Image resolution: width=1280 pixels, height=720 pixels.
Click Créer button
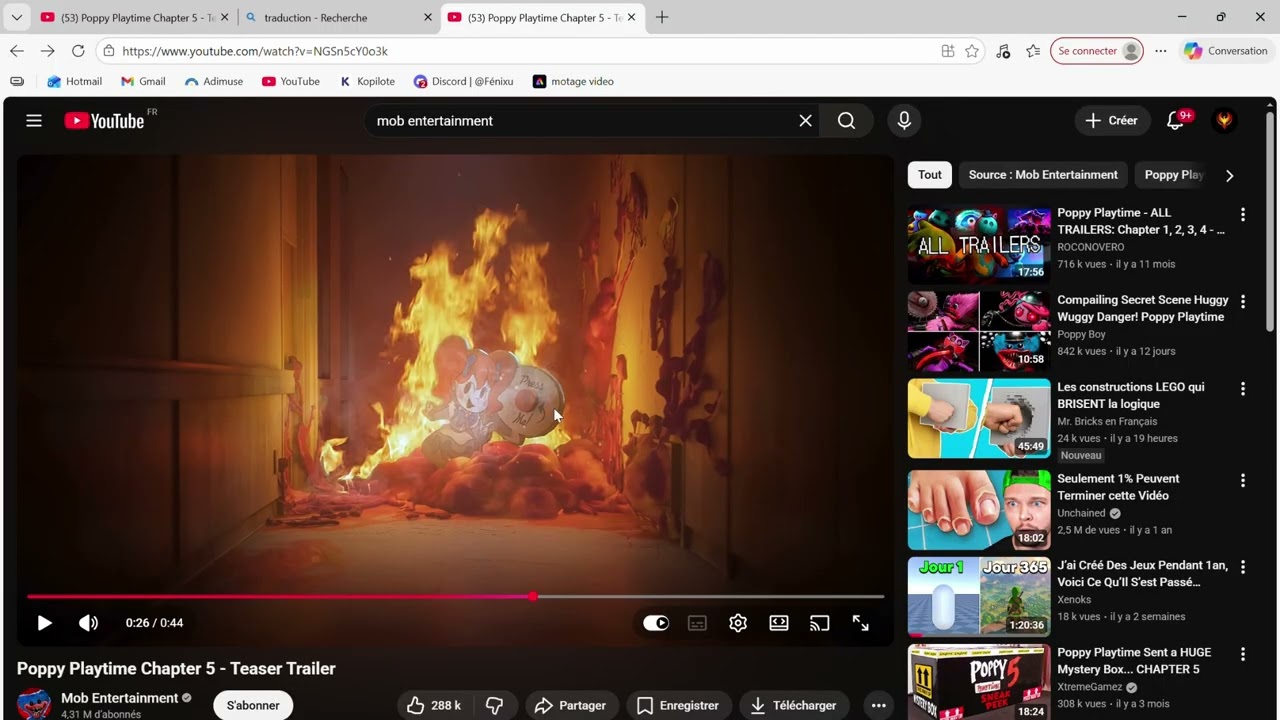(x=1112, y=121)
